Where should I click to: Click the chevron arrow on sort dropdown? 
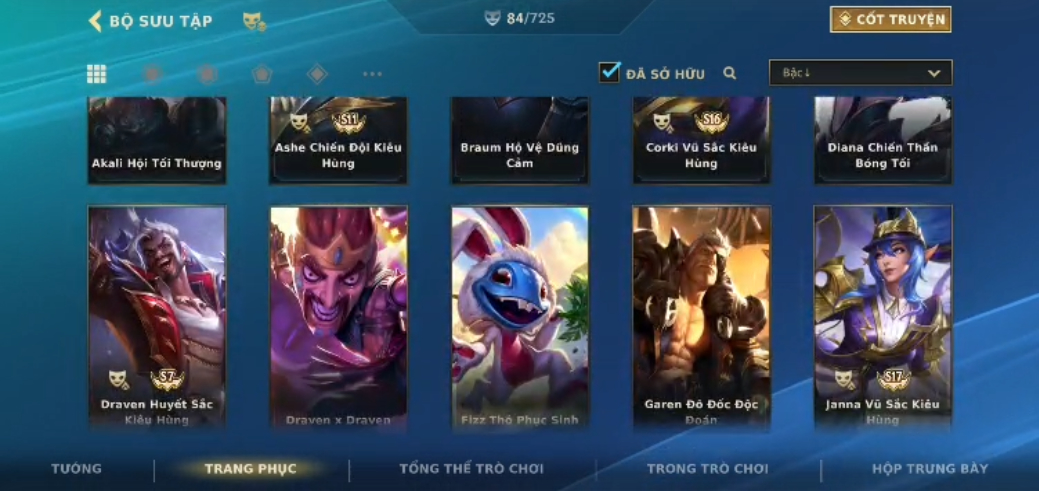pos(934,73)
